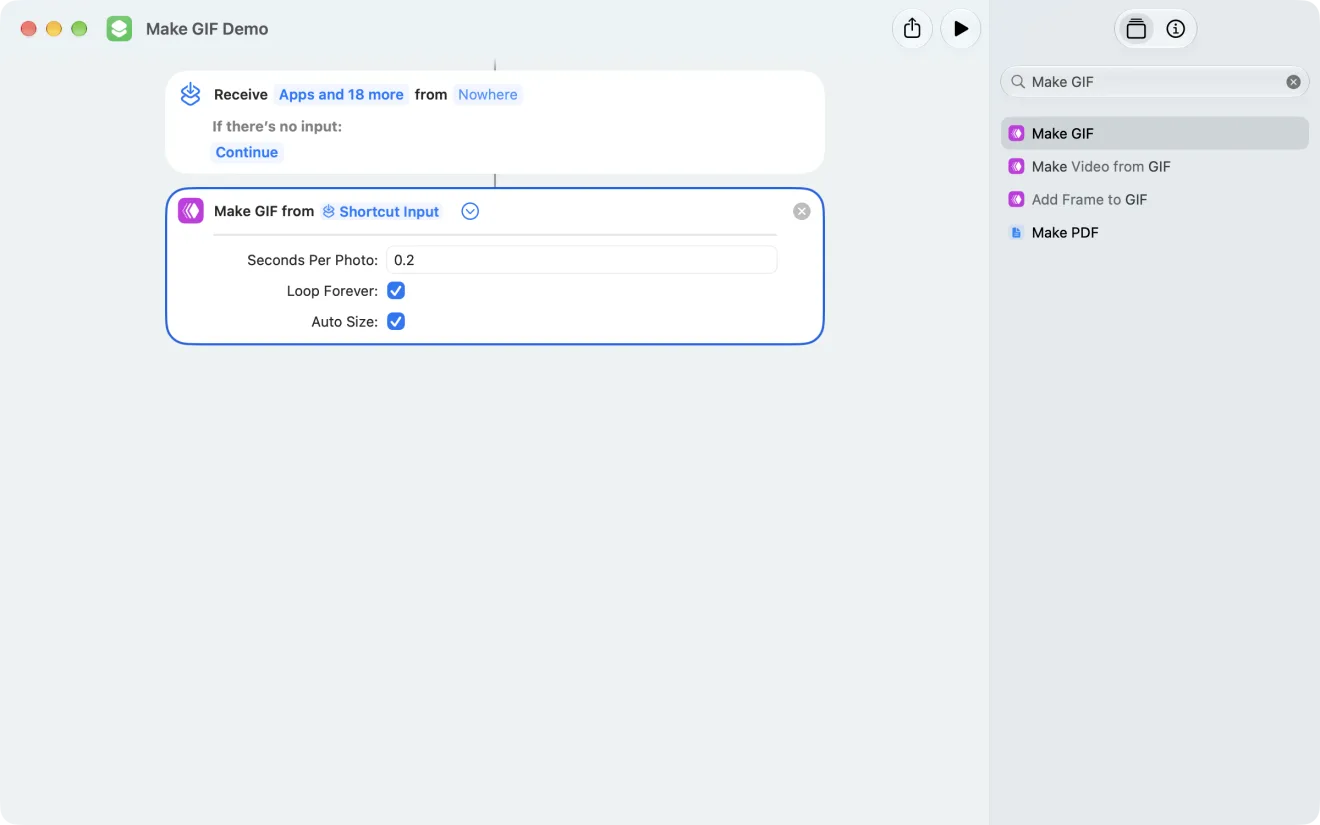Click in the Make GIF search field
1320x825 pixels.
coord(1155,82)
